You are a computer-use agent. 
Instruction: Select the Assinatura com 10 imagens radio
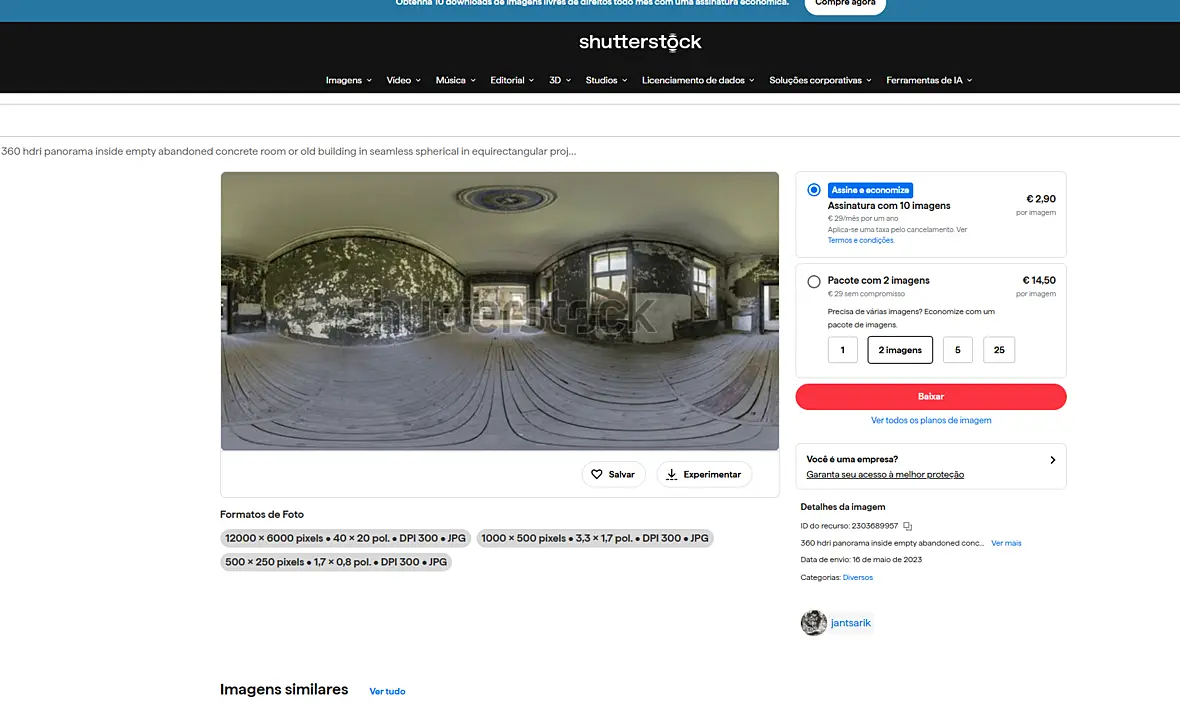(x=814, y=190)
